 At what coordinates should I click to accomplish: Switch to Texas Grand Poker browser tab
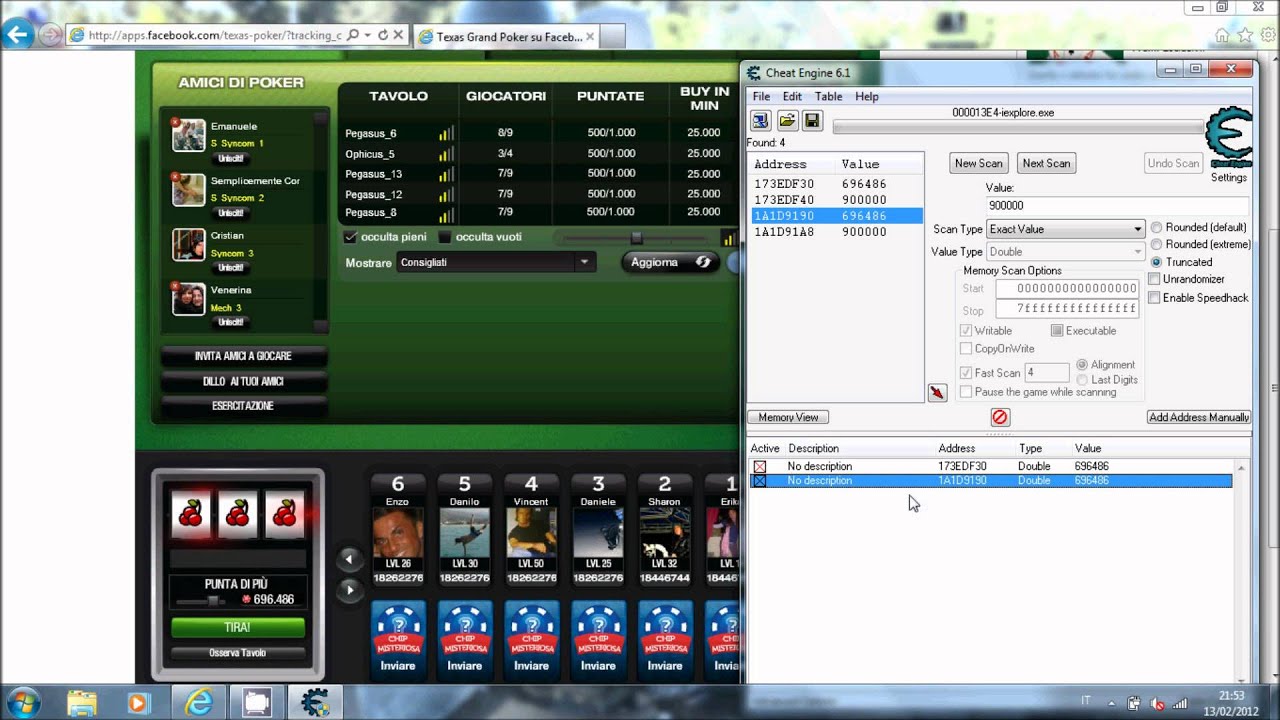[x=506, y=37]
